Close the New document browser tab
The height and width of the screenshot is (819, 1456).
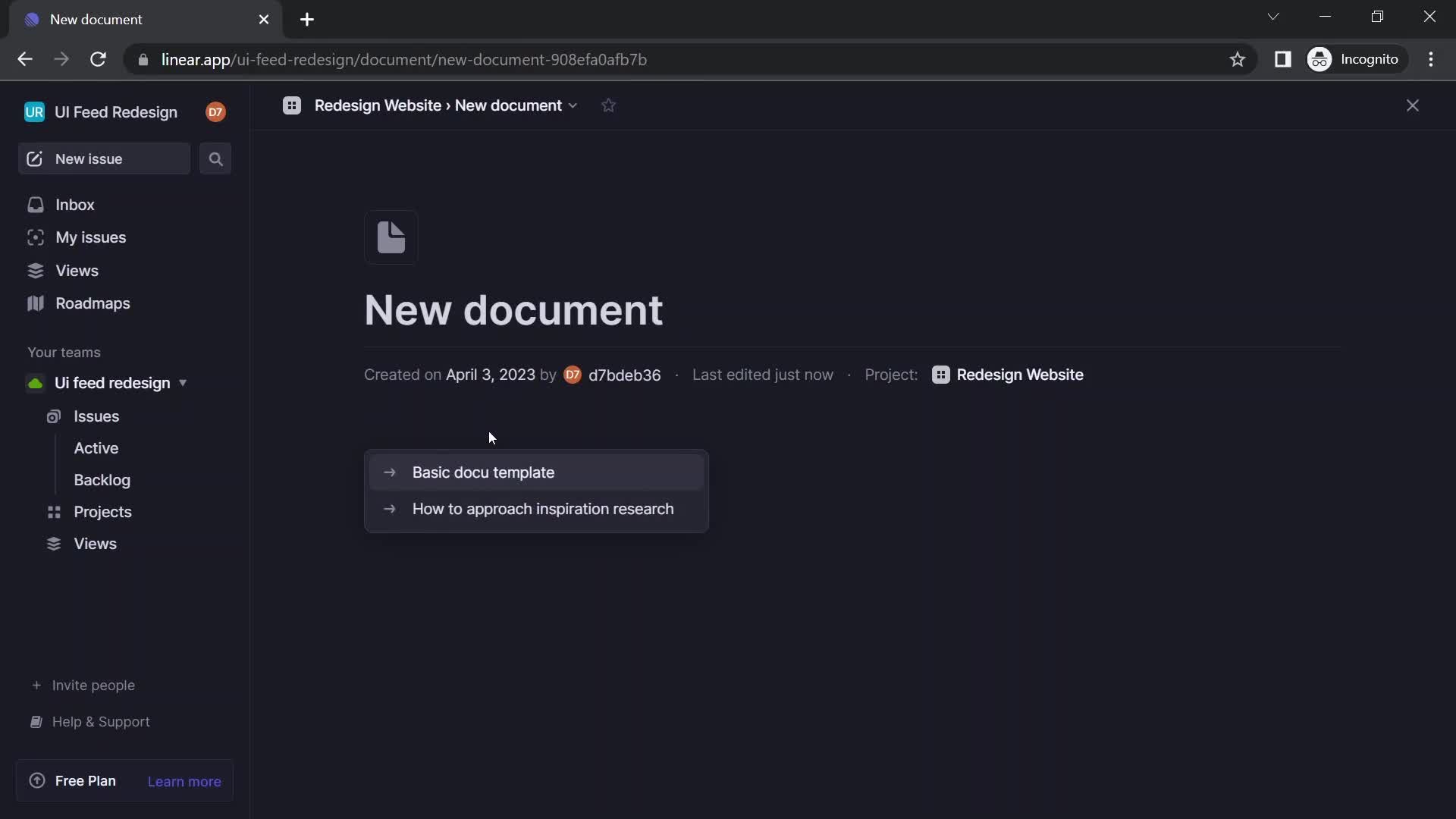click(264, 20)
